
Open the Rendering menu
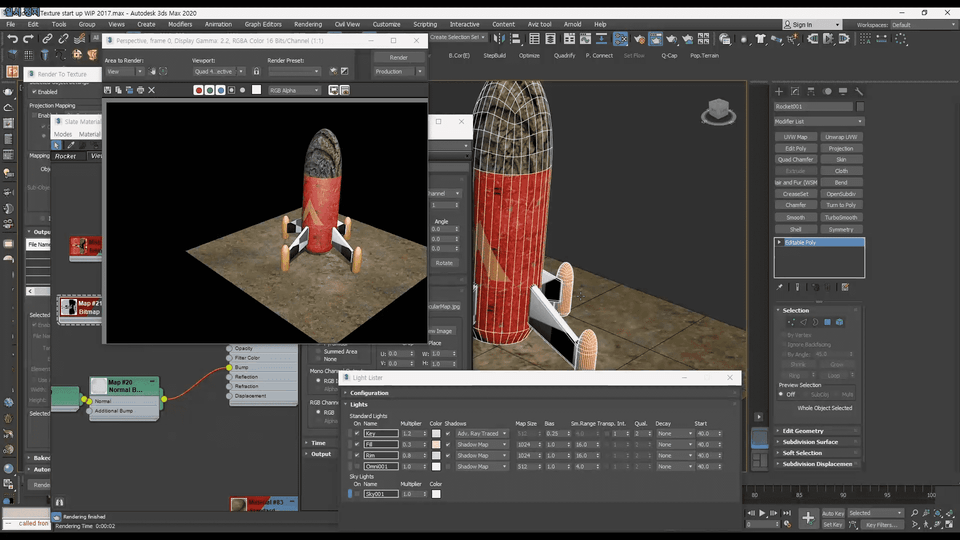[308, 24]
